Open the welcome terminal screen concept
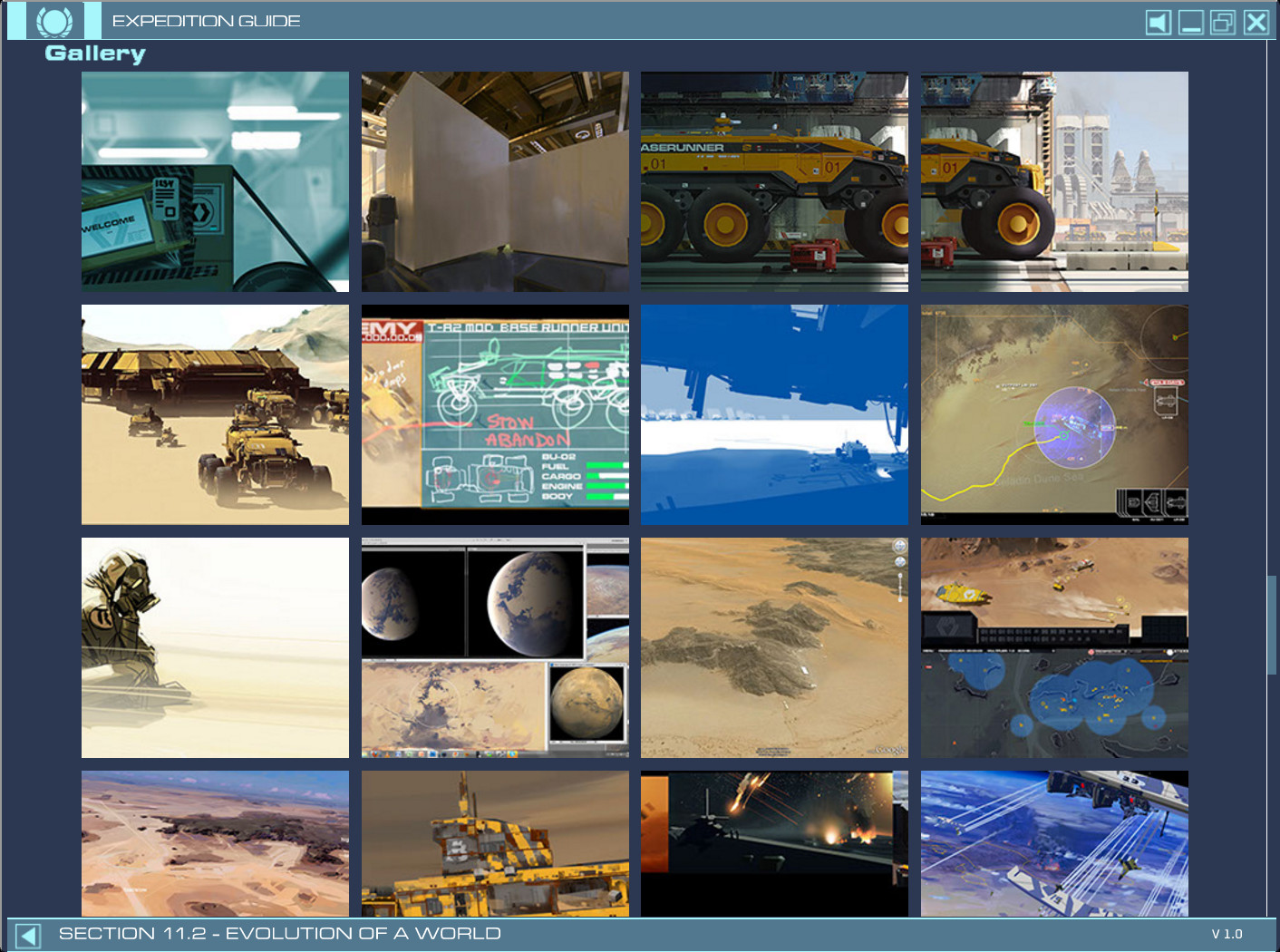Image resolution: width=1280 pixels, height=952 pixels. coord(215,180)
